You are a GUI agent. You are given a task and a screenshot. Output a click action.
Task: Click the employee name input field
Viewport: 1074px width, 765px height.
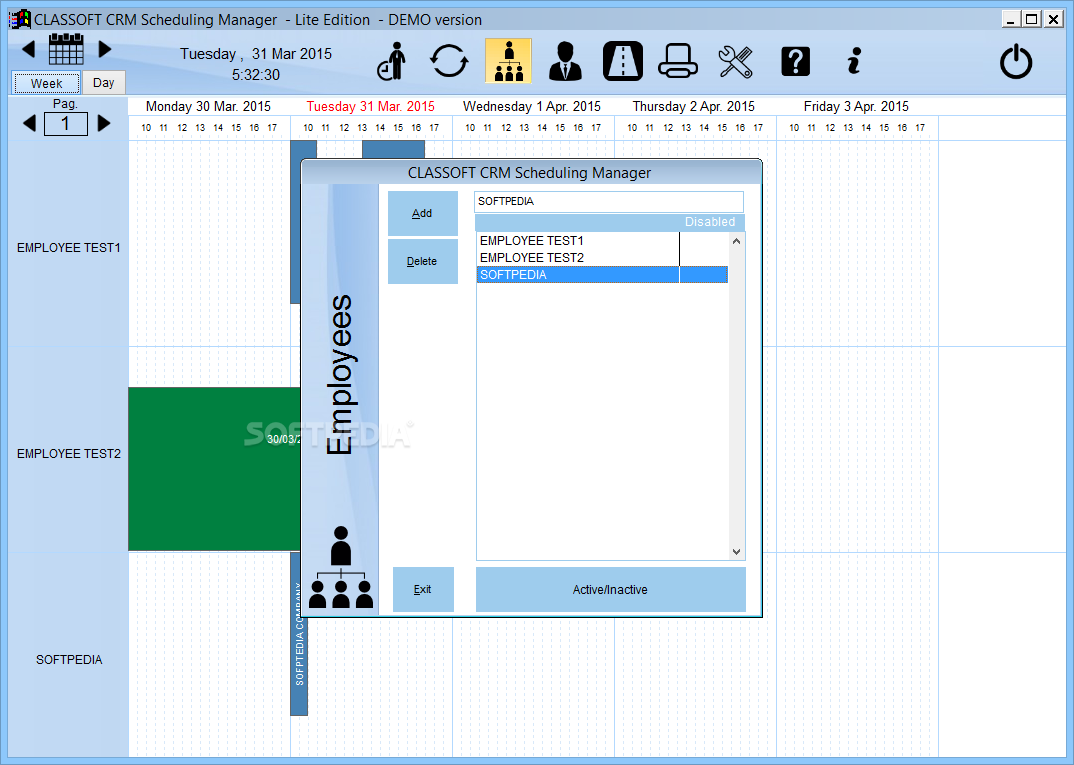click(x=608, y=201)
